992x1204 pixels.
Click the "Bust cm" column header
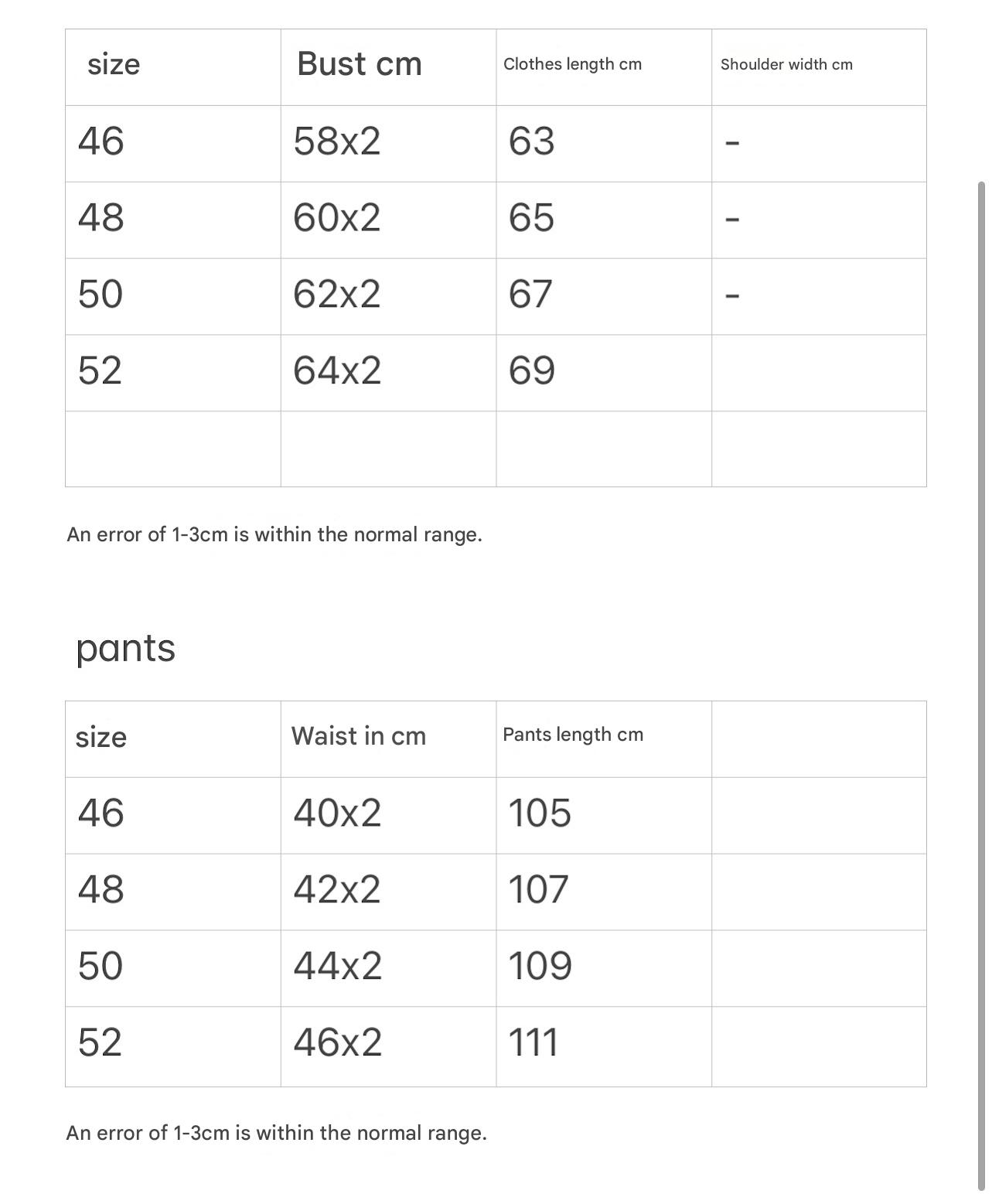360,64
